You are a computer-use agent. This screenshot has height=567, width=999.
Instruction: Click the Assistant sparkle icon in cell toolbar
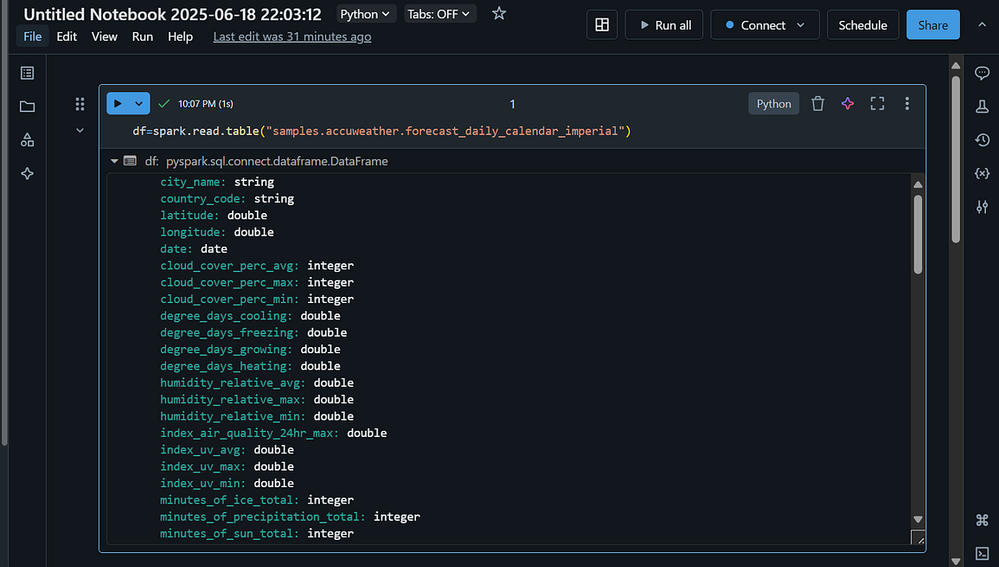[847, 104]
